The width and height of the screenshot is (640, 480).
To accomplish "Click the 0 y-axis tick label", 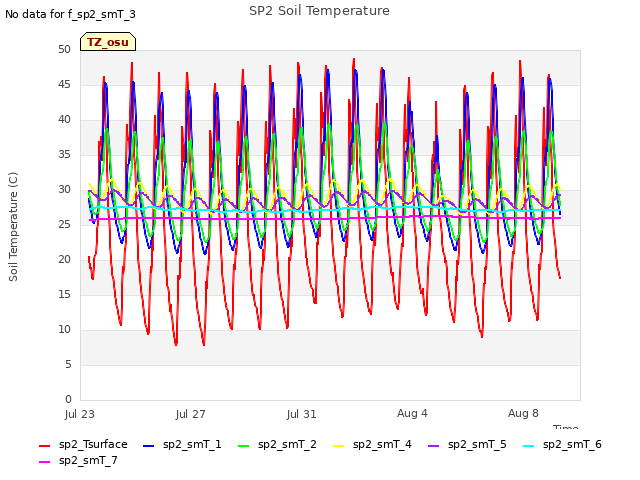I will pyautogui.click(x=68, y=399).
